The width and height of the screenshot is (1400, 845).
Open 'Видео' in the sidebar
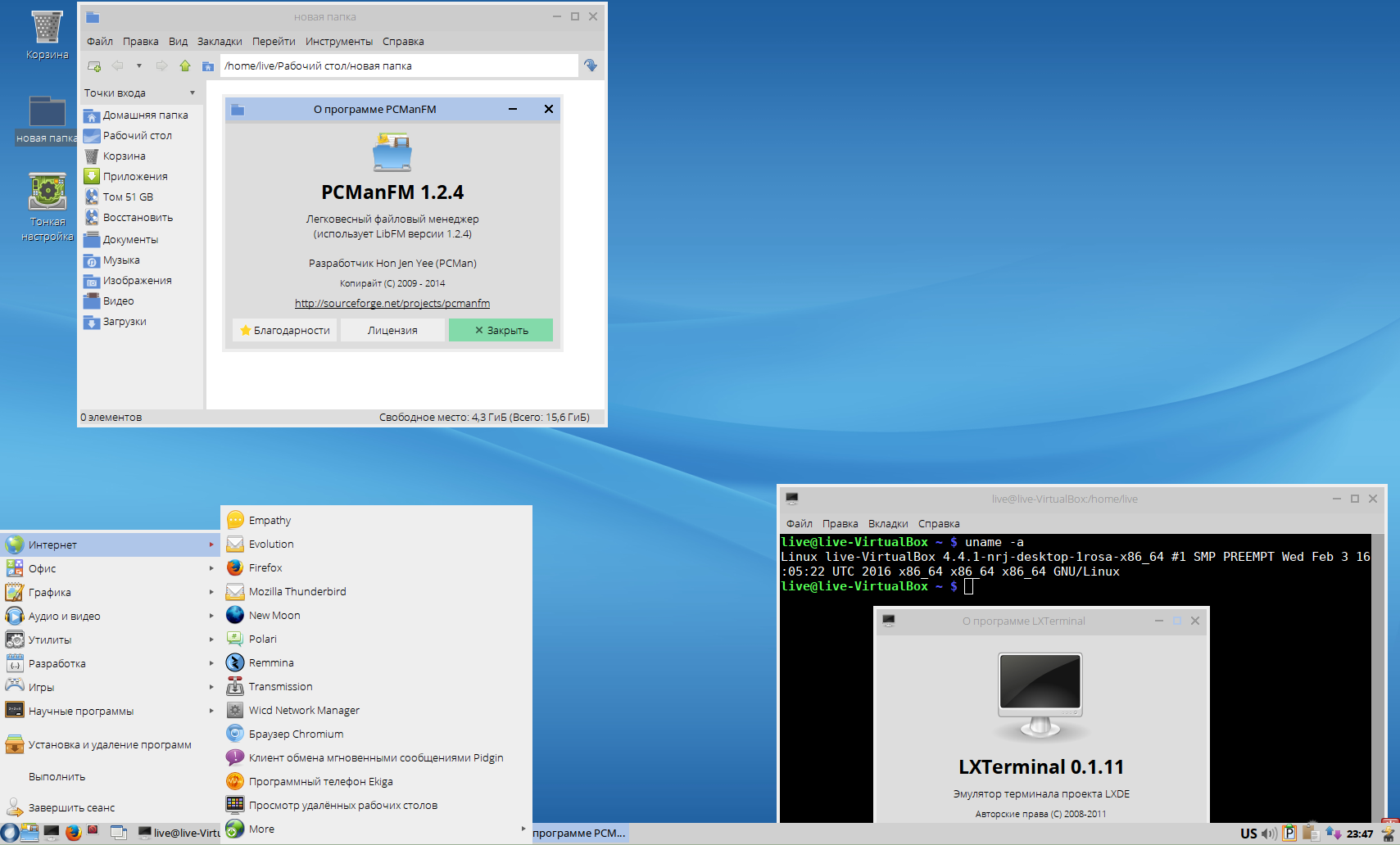(x=141, y=301)
